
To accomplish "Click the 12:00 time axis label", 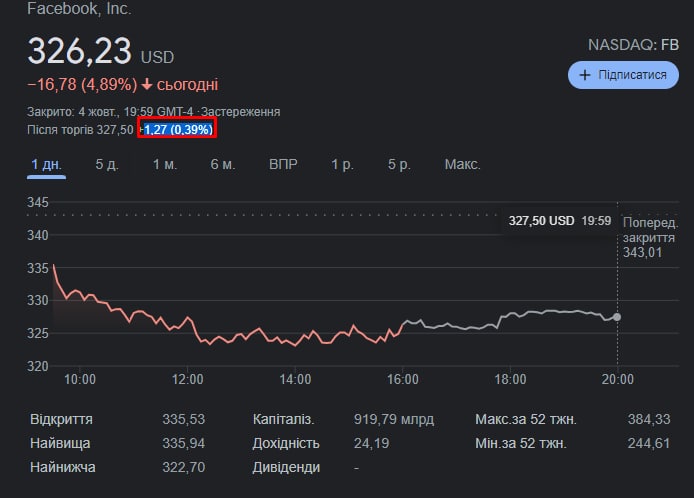I will [188, 379].
